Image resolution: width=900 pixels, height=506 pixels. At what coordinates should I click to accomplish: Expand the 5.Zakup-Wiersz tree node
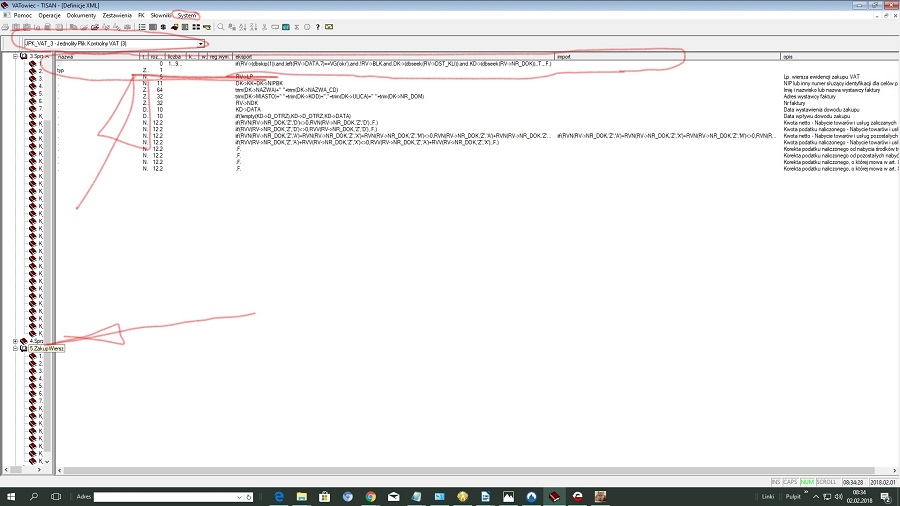(x=15, y=348)
